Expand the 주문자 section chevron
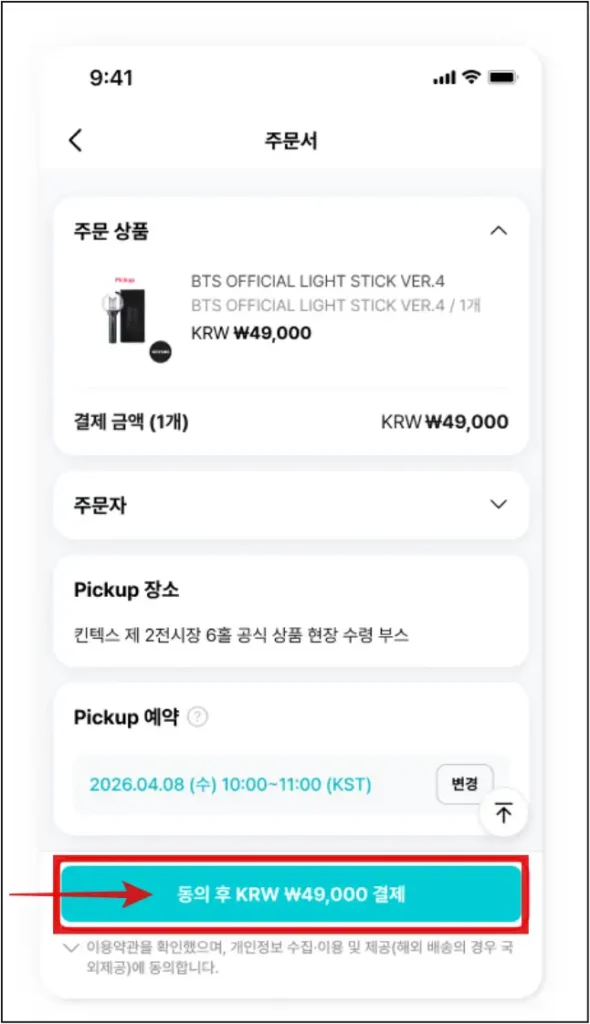590x1024 pixels. (499, 505)
